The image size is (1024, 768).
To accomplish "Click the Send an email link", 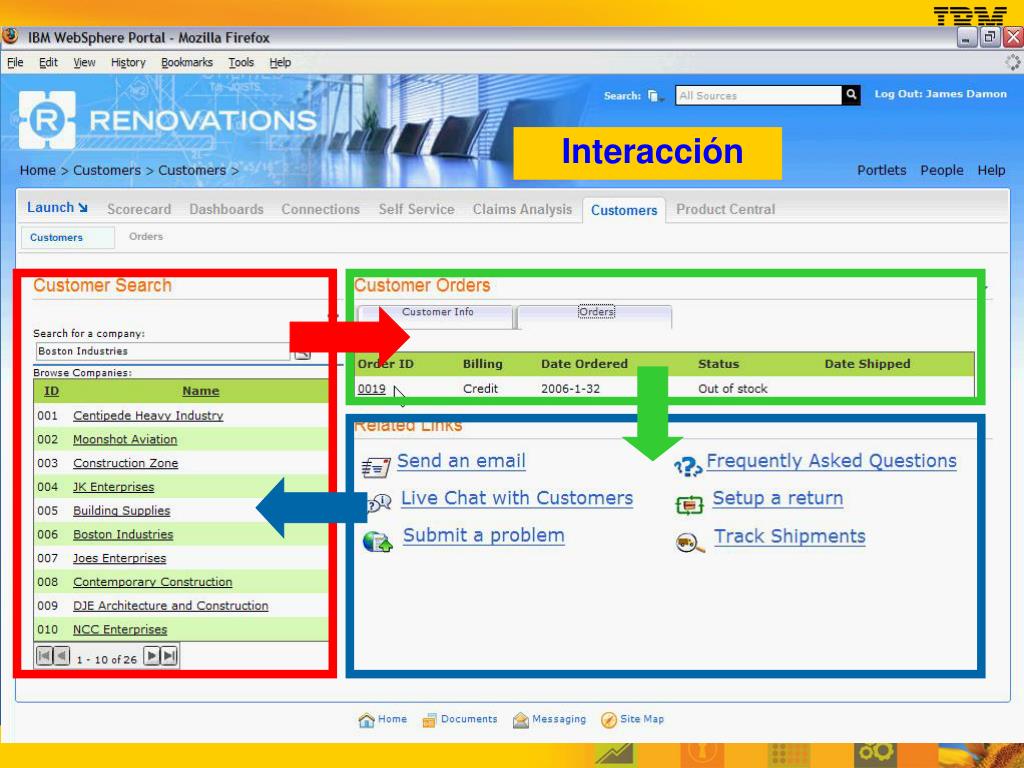I will (x=461, y=461).
